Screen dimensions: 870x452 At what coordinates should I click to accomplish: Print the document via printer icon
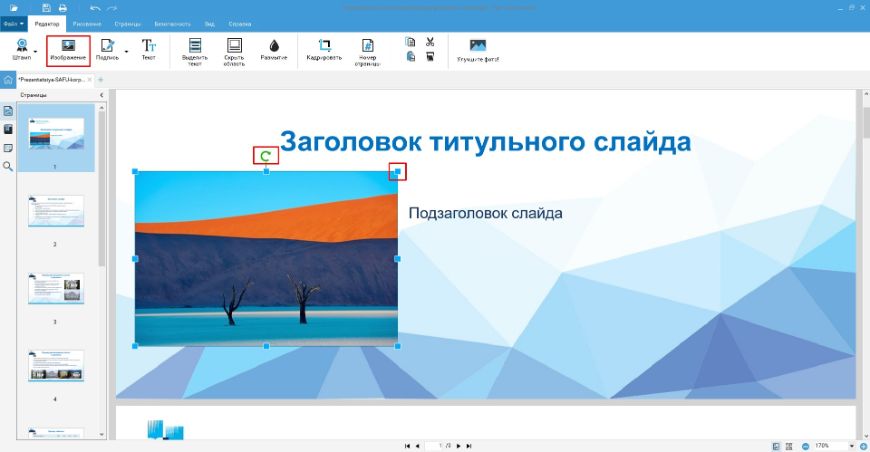pos(63,8)
